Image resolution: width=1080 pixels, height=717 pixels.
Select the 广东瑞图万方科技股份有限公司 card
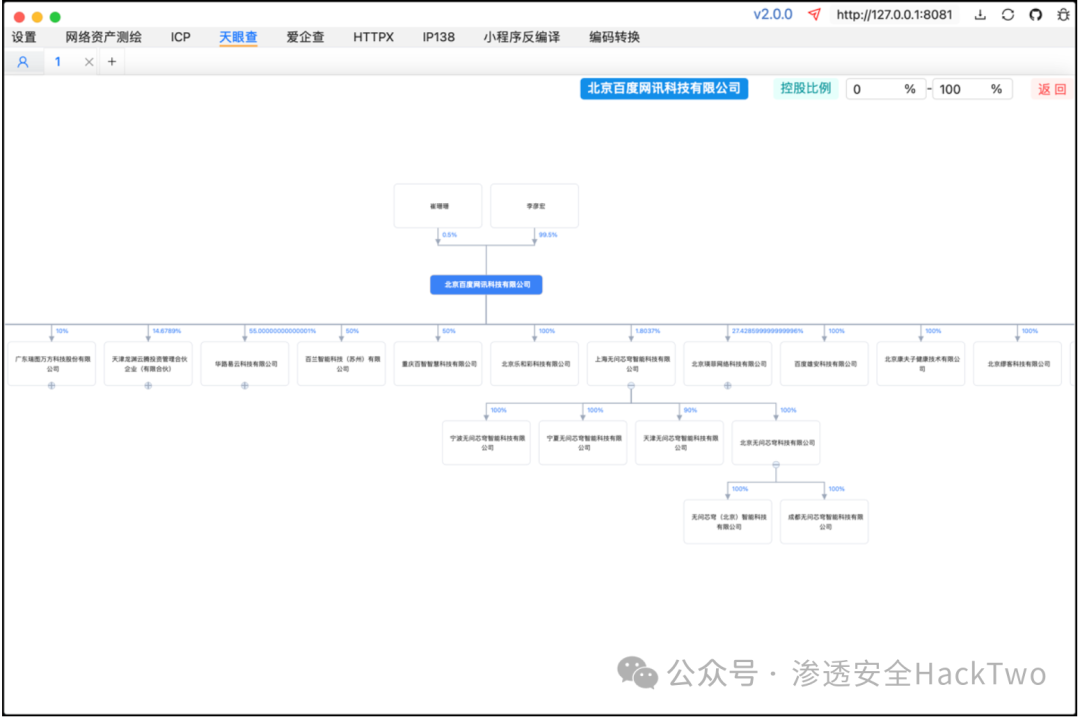[x=52, y=364]
